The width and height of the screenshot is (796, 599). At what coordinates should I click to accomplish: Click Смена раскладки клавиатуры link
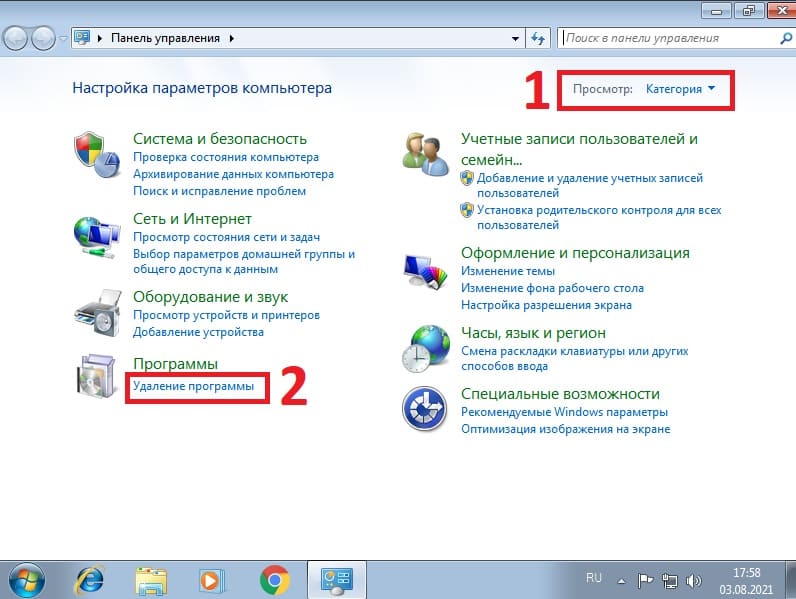click(x=575, y=358)
